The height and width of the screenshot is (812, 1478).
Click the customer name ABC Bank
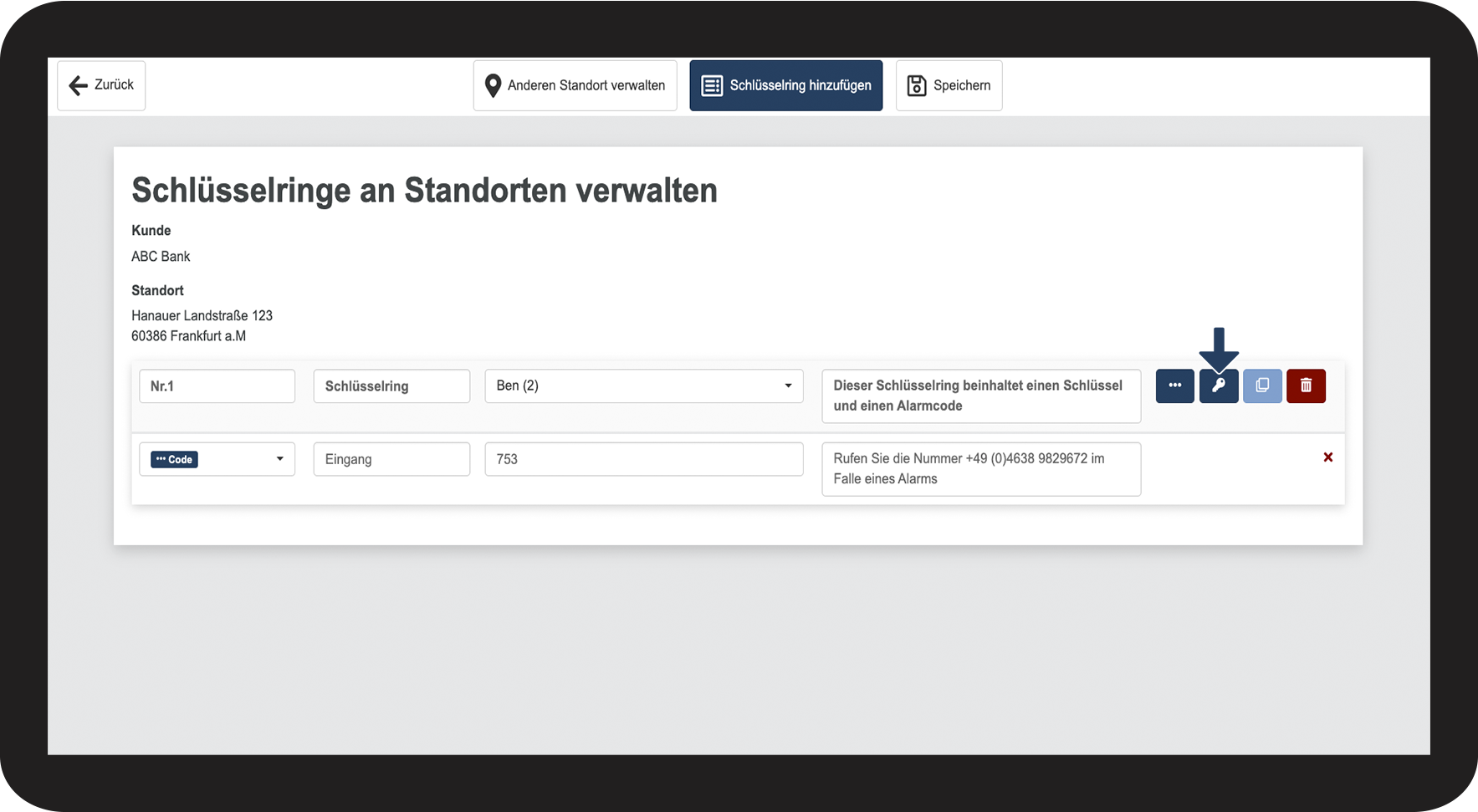(161, 257)
